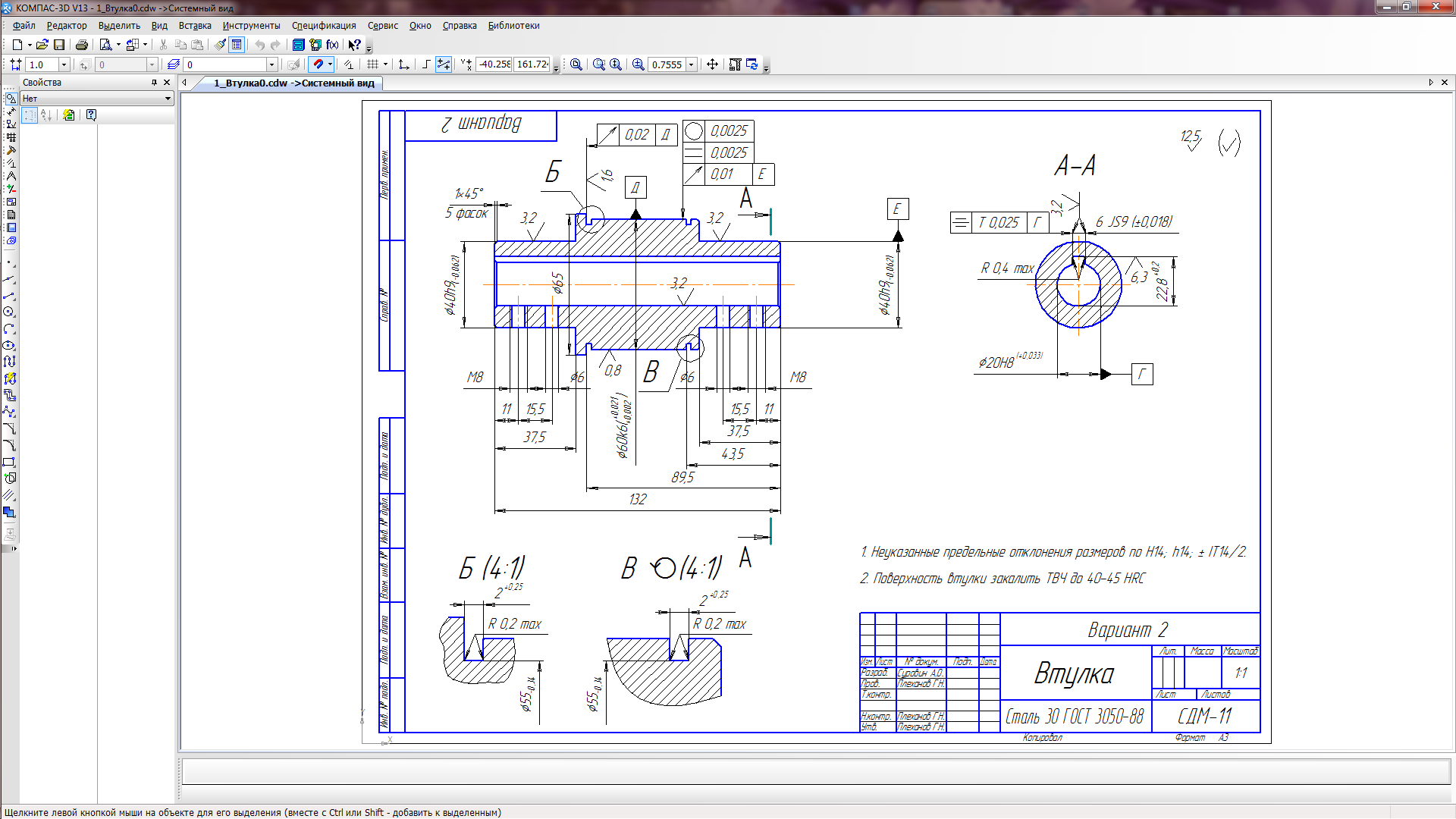Open a file via the folder icon
This screenshot has height=819, width=1456.
point(42,45)
